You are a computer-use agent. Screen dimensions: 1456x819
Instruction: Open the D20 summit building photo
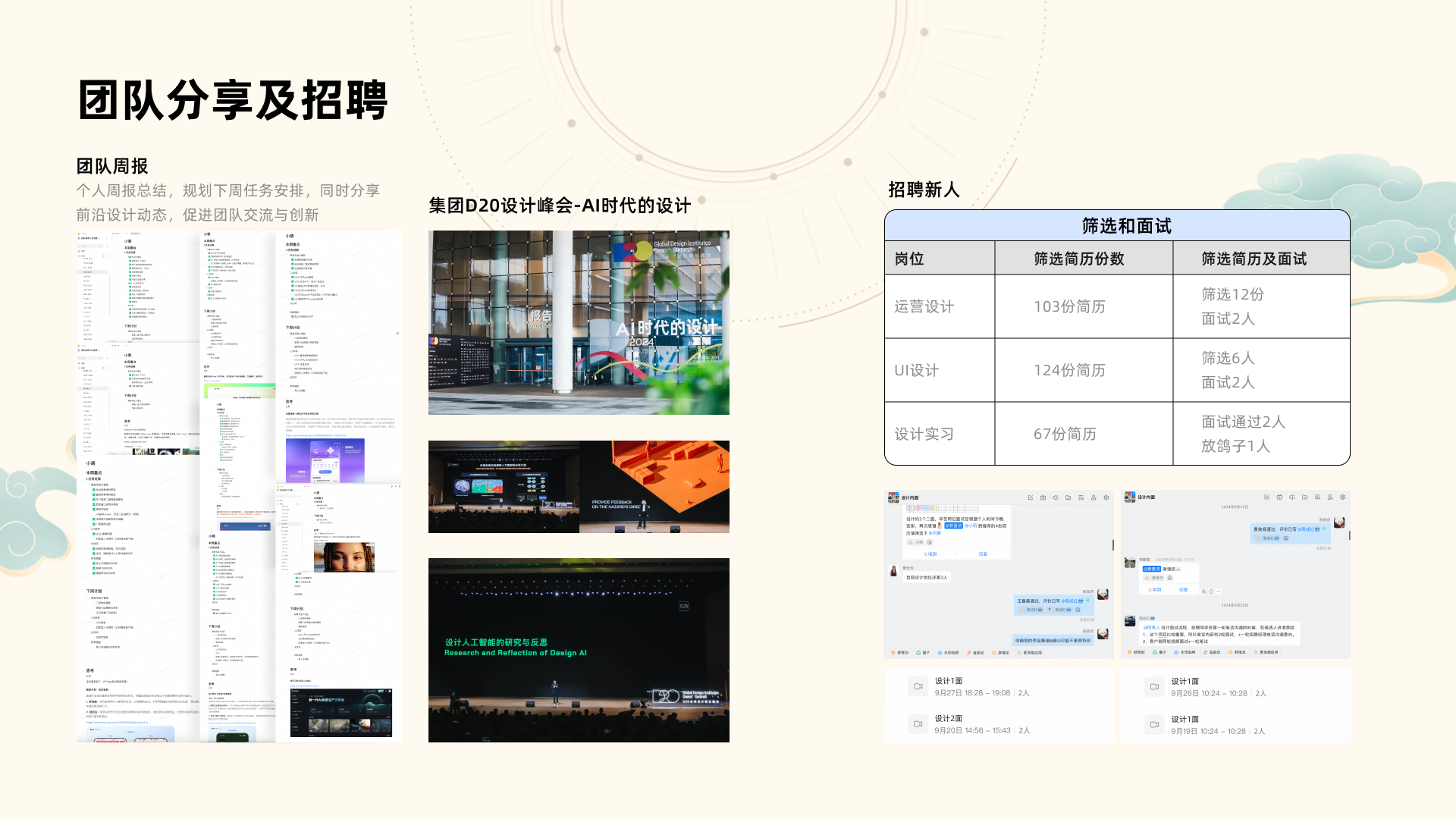tap(579, 322)
